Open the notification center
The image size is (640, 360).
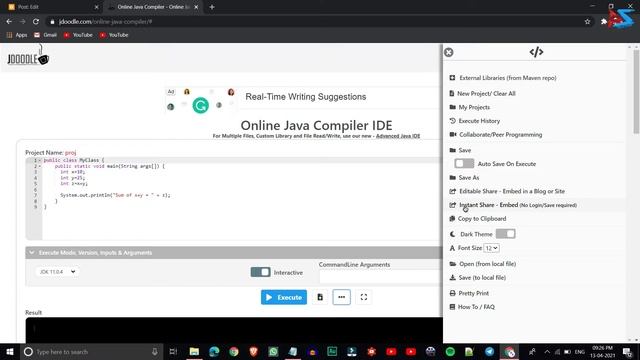click(628, 351)
